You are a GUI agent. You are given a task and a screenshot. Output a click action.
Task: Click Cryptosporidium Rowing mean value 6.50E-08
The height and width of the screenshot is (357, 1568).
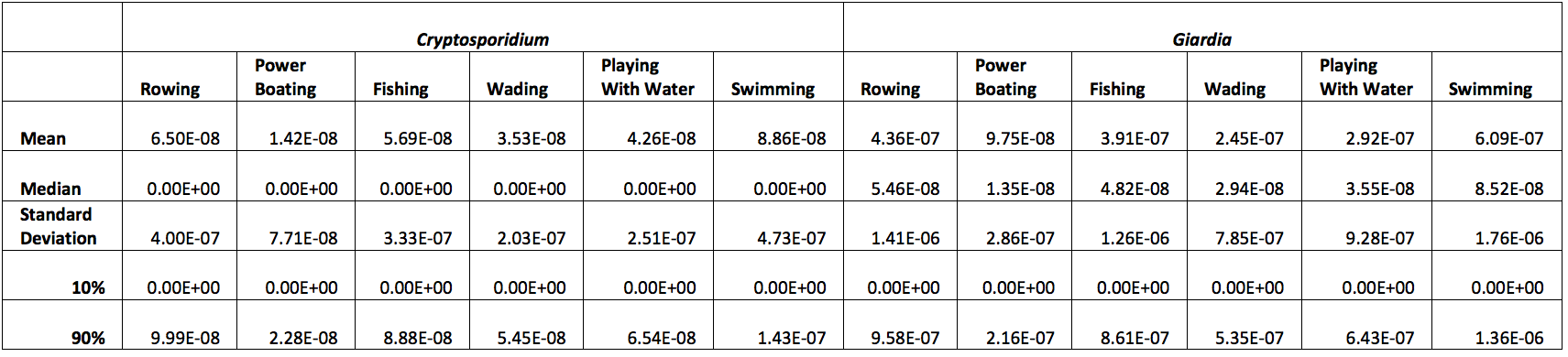[x=185, y=139]
